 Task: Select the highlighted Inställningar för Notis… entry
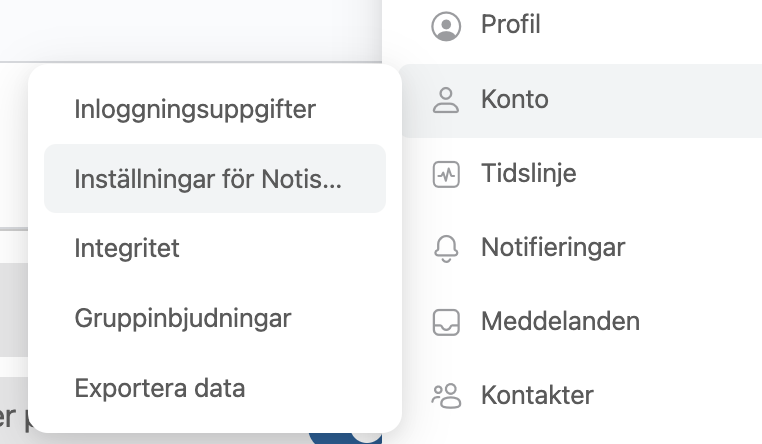215,178
